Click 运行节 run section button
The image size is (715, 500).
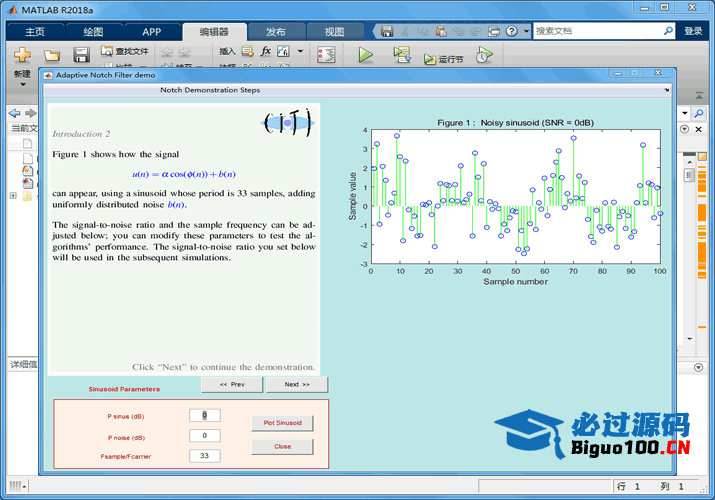pyautogui.click(x=444, y=59)
